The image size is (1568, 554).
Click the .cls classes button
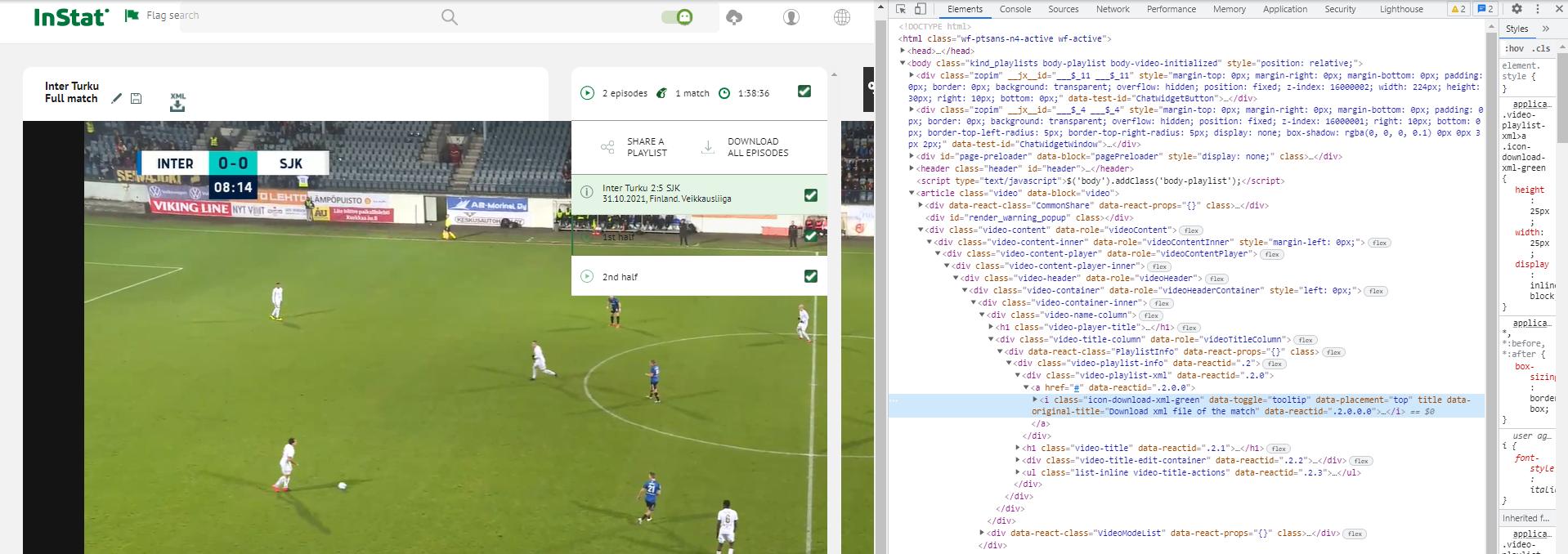pos(1542,48)
